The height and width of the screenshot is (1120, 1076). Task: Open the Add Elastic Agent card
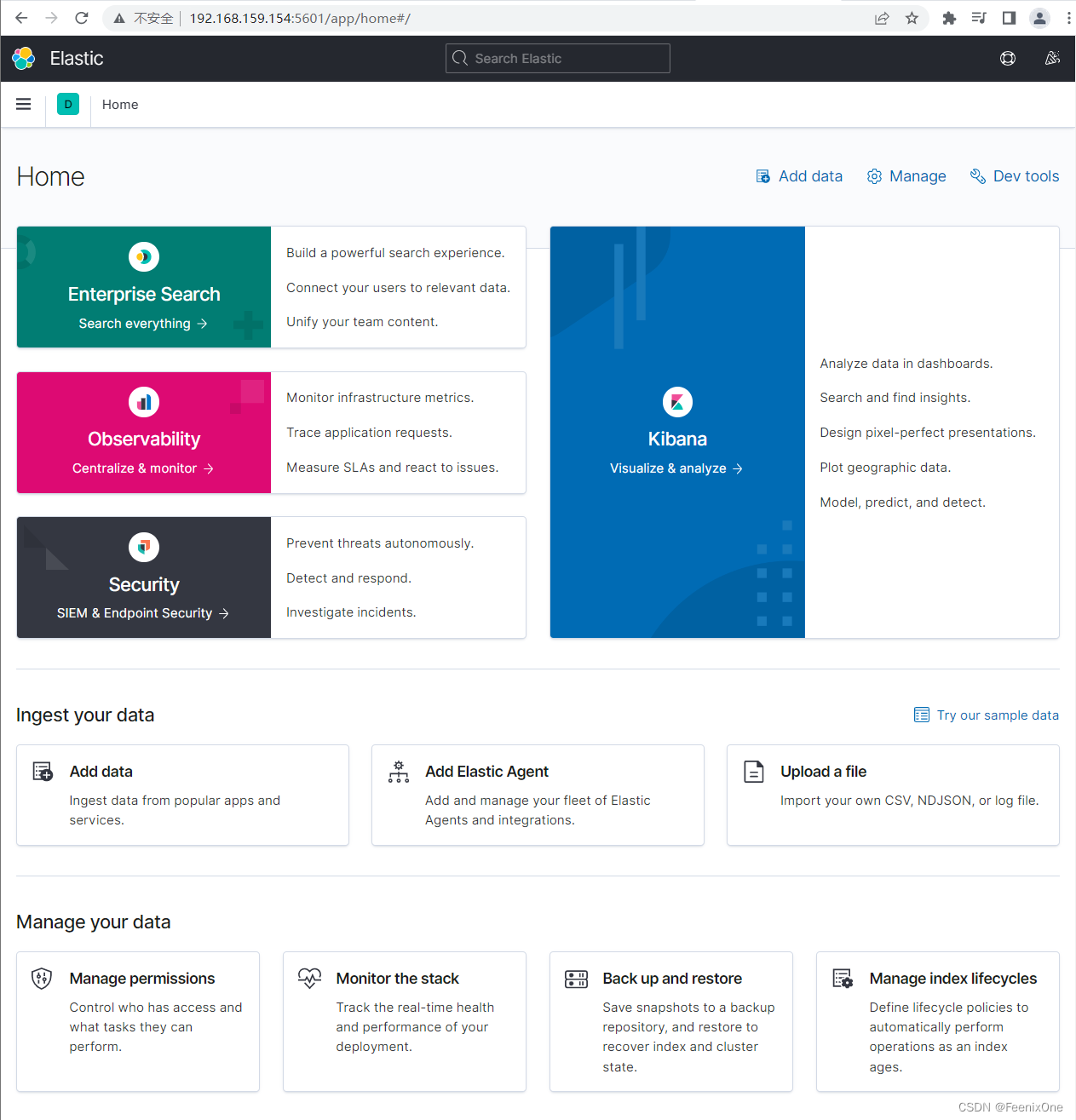(538, 795)
